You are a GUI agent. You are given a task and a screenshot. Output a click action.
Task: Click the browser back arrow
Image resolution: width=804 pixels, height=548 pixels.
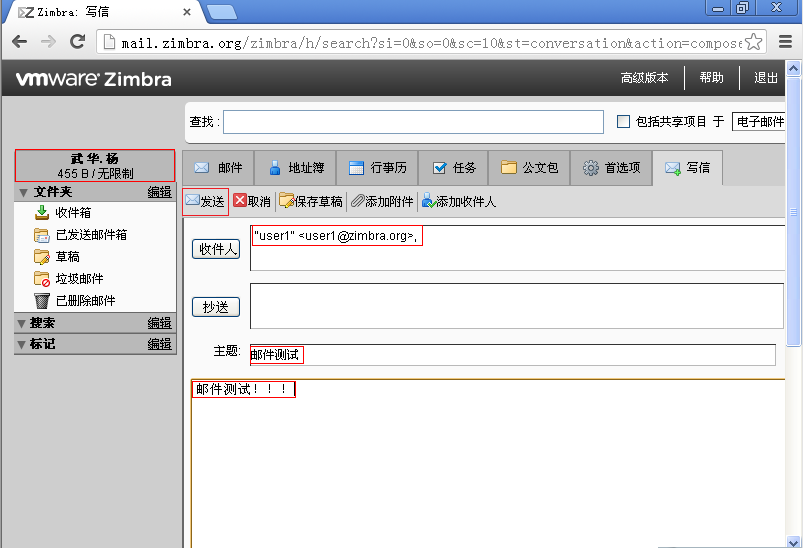19,42
